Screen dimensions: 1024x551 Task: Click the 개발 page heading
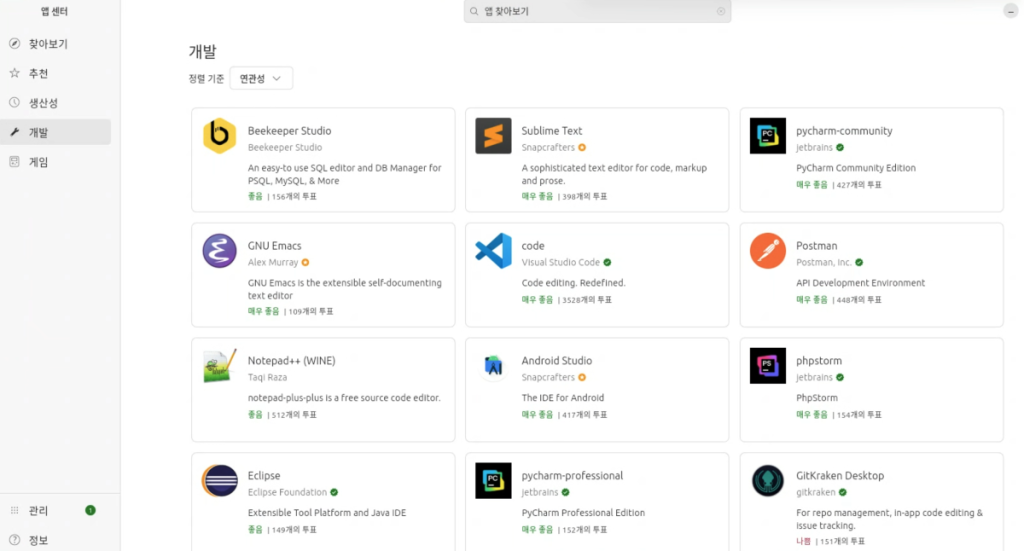[202, 52]
